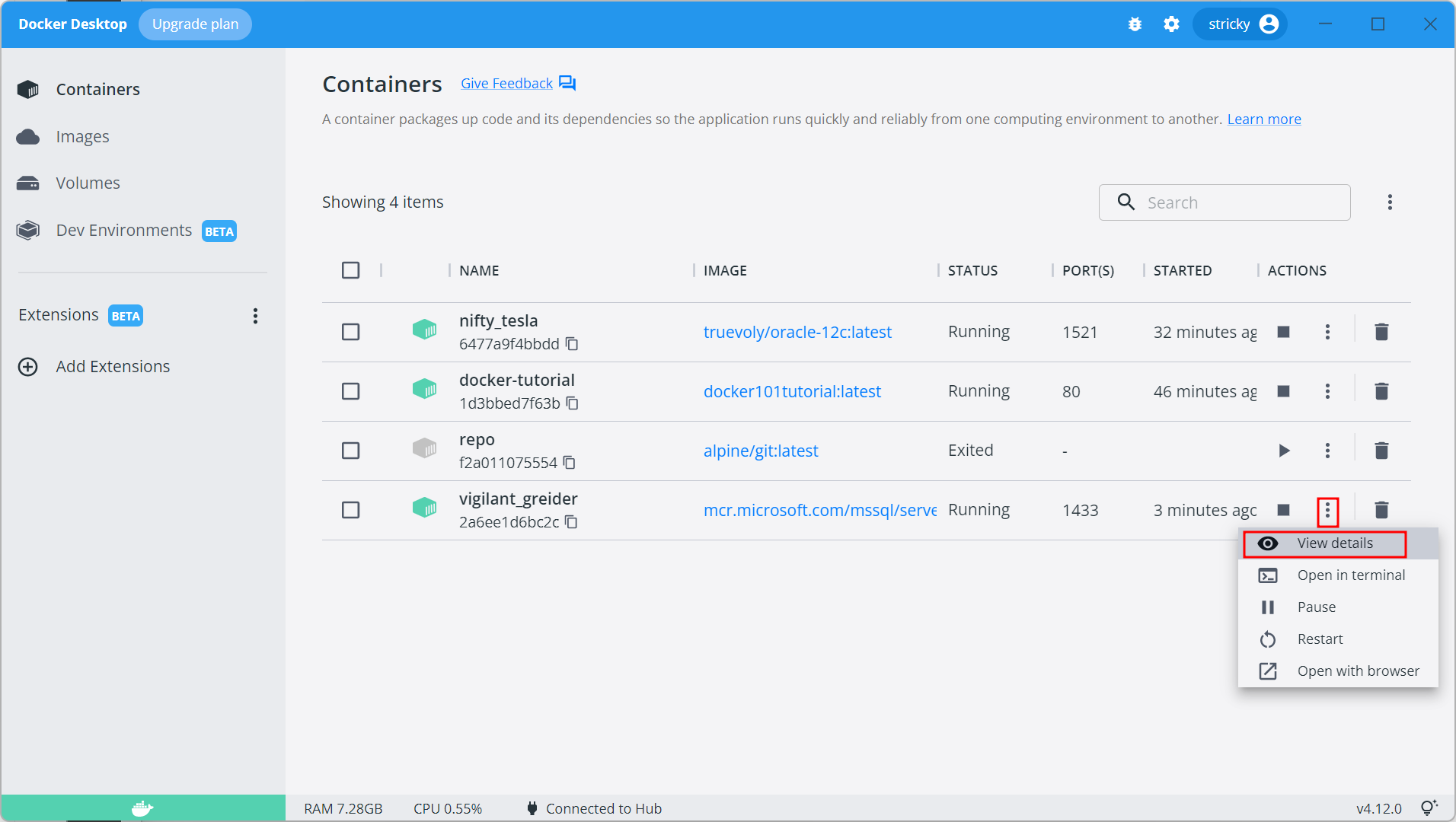Copy nifty_tesla container ID 6477a9f4bbdd
The height and width of the screenshot is (822, 1456).
pos(572,344)
